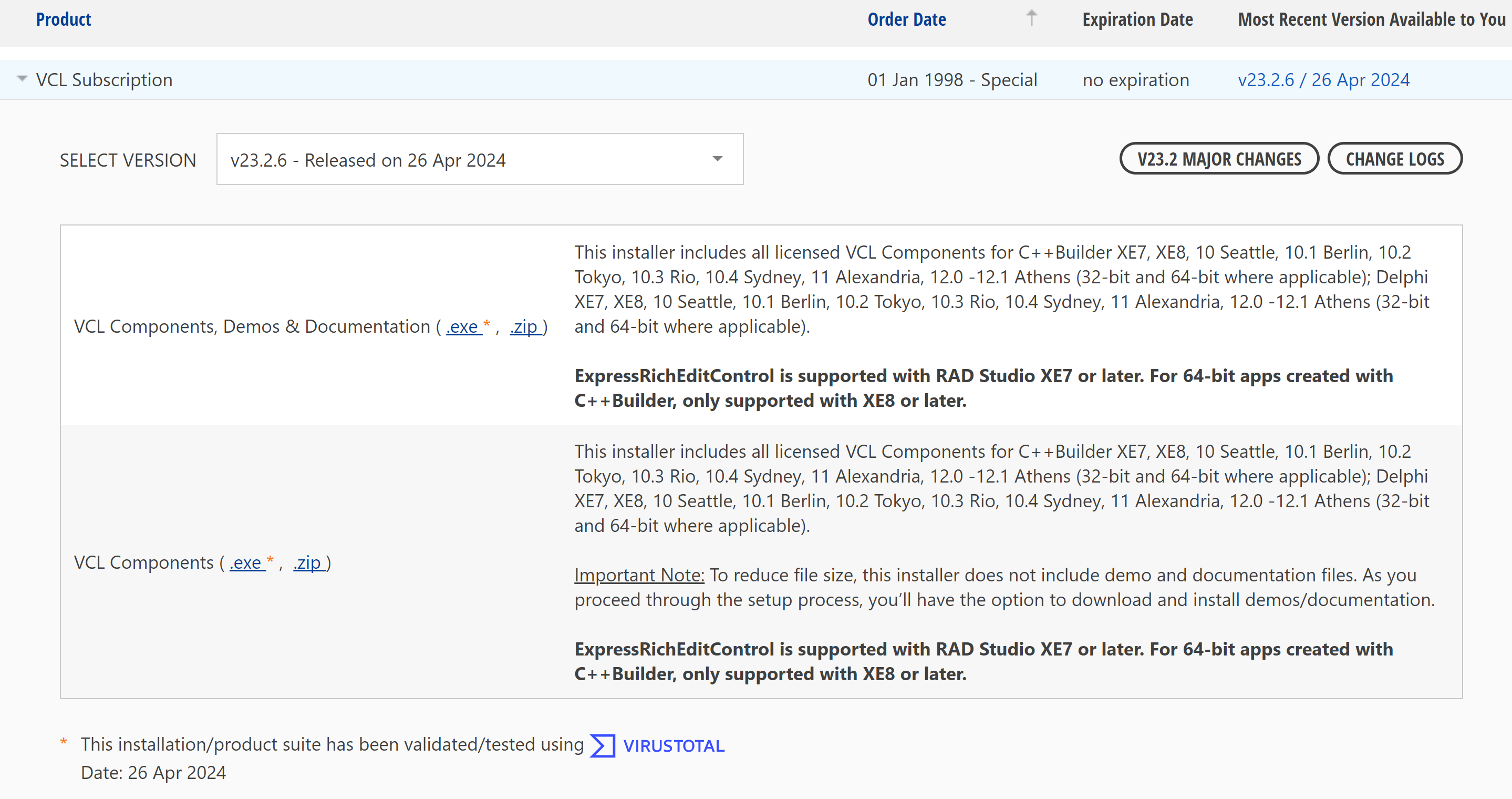1512x799 pixels.
Task: Click the underlined Important Note text
Action: click(639, 575)
